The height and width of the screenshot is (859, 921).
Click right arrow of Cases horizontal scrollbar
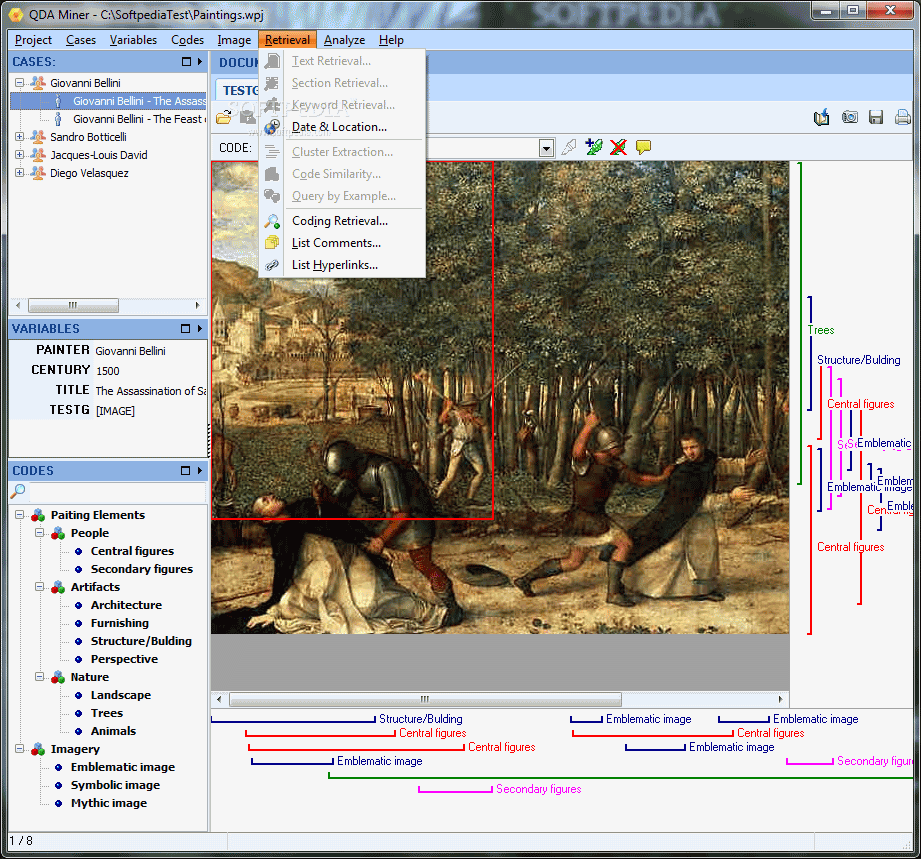[x=197, y=306]
